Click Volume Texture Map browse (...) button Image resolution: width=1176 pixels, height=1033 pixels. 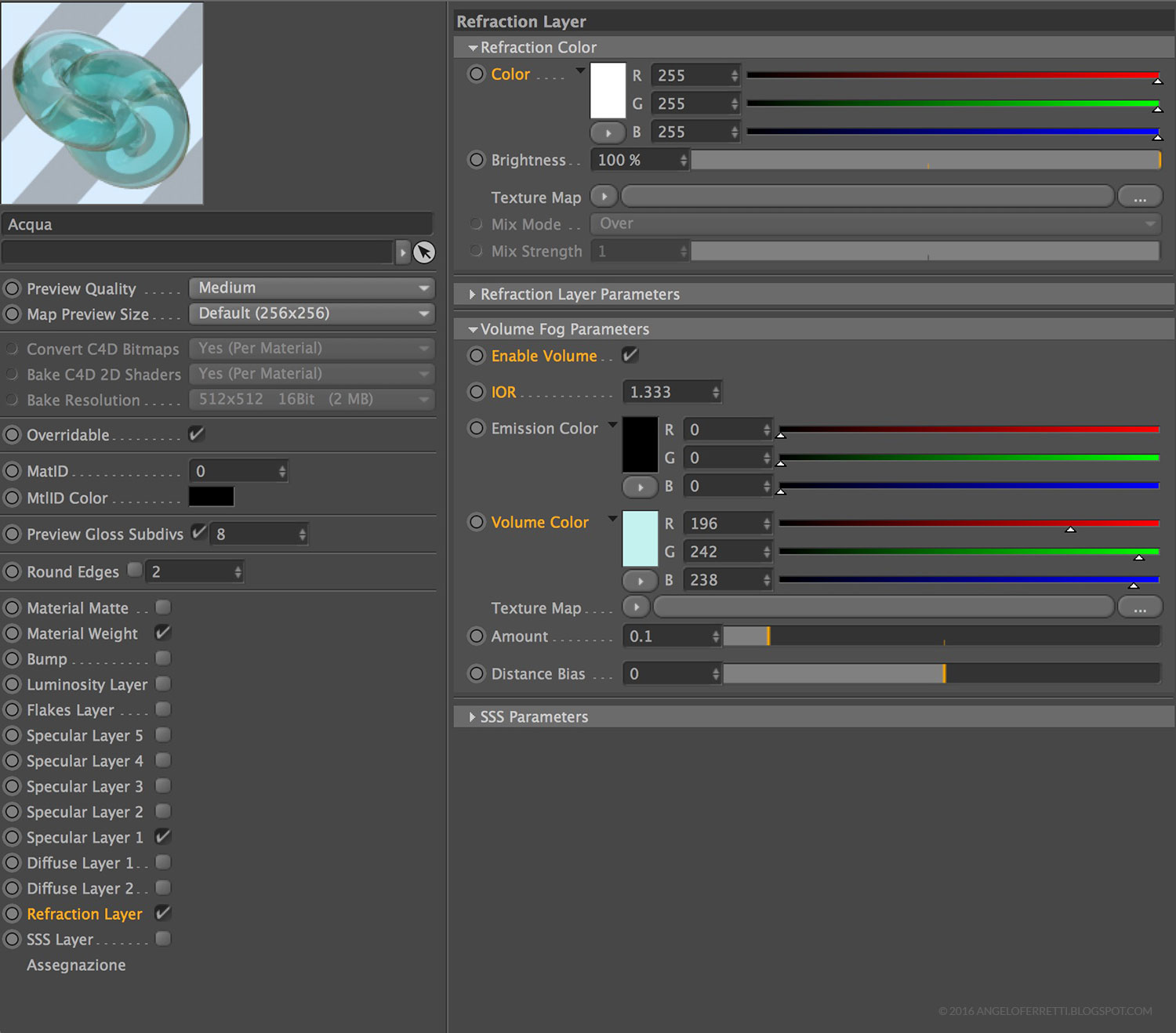click(x=1140, y=607)
